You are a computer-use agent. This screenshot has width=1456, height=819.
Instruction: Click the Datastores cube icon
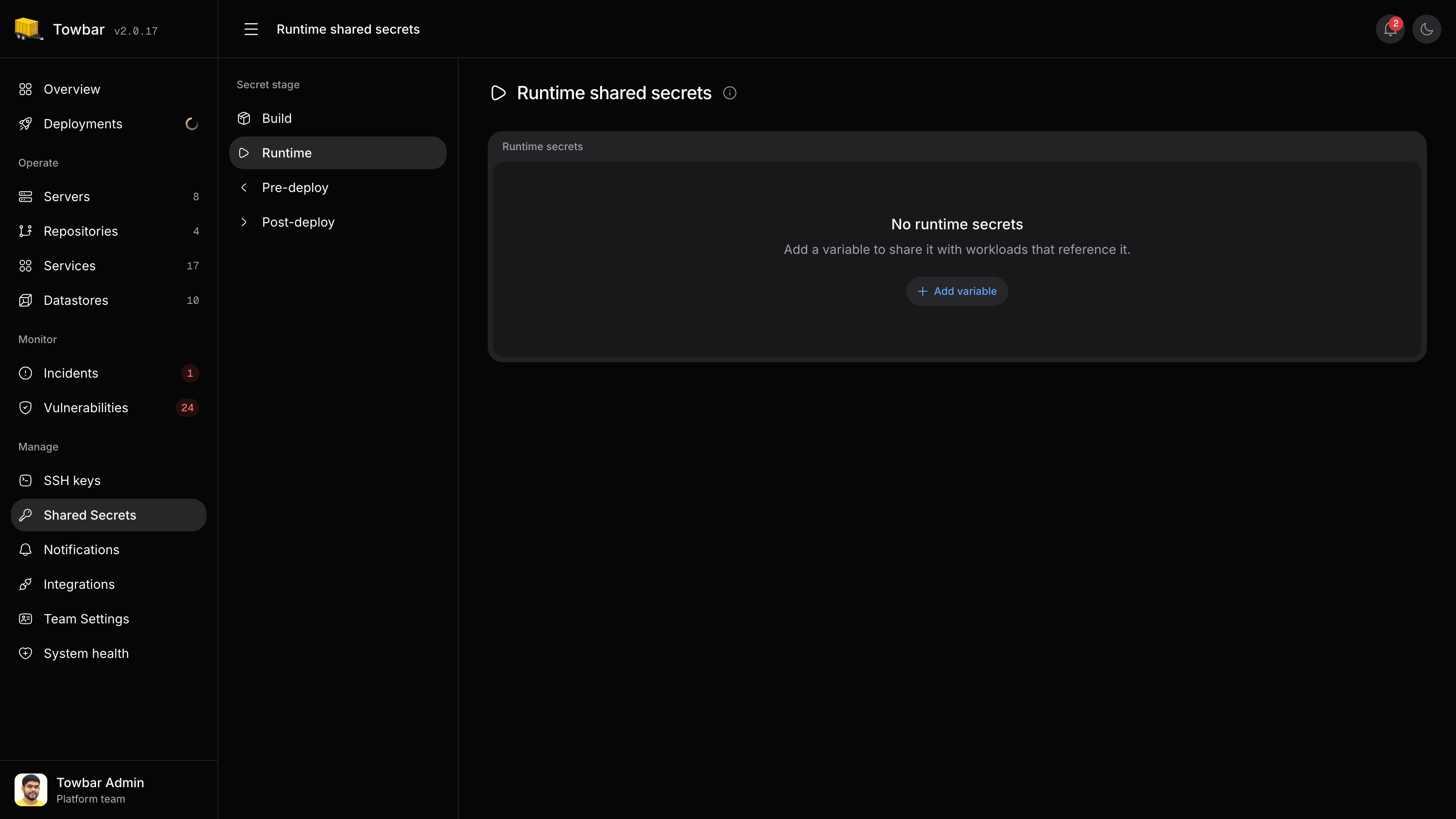(x=25, y=300)
